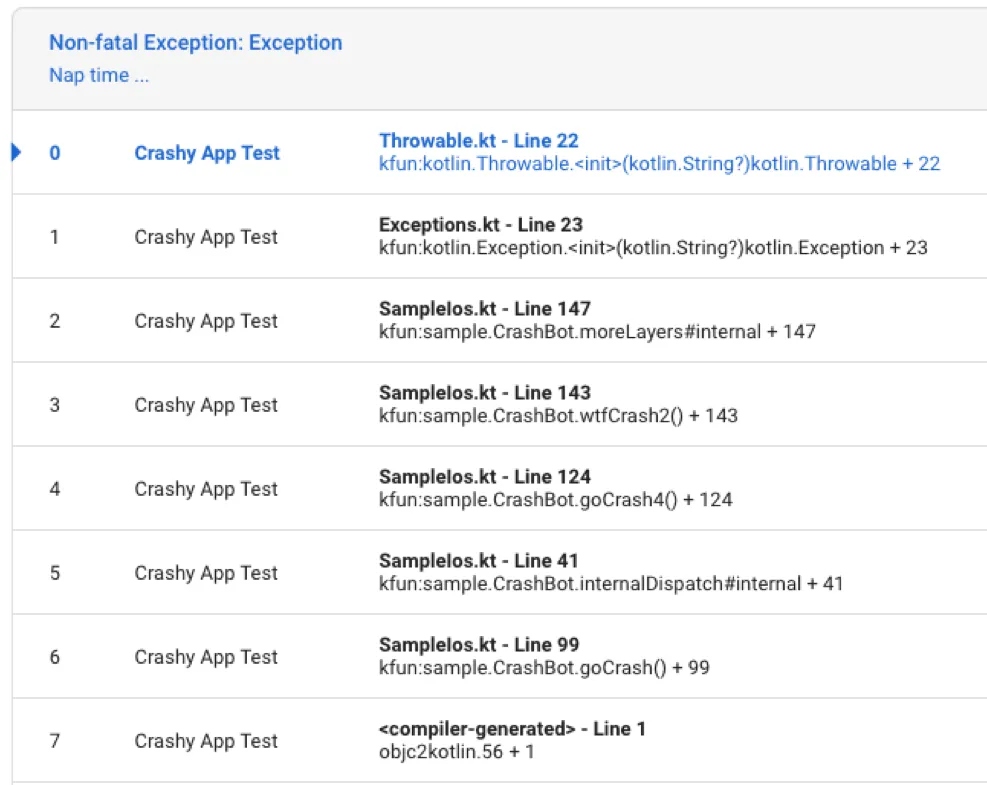Click the wtfCrash2() + 143 symbol
The width and height of the screenshot is (987, 785).
(x=558, y=415)
